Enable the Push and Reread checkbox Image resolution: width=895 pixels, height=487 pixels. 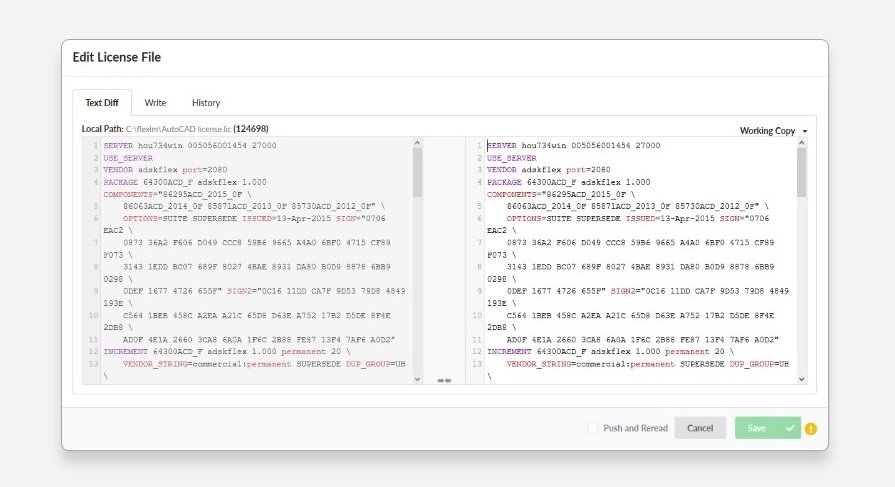pos(592,428)
